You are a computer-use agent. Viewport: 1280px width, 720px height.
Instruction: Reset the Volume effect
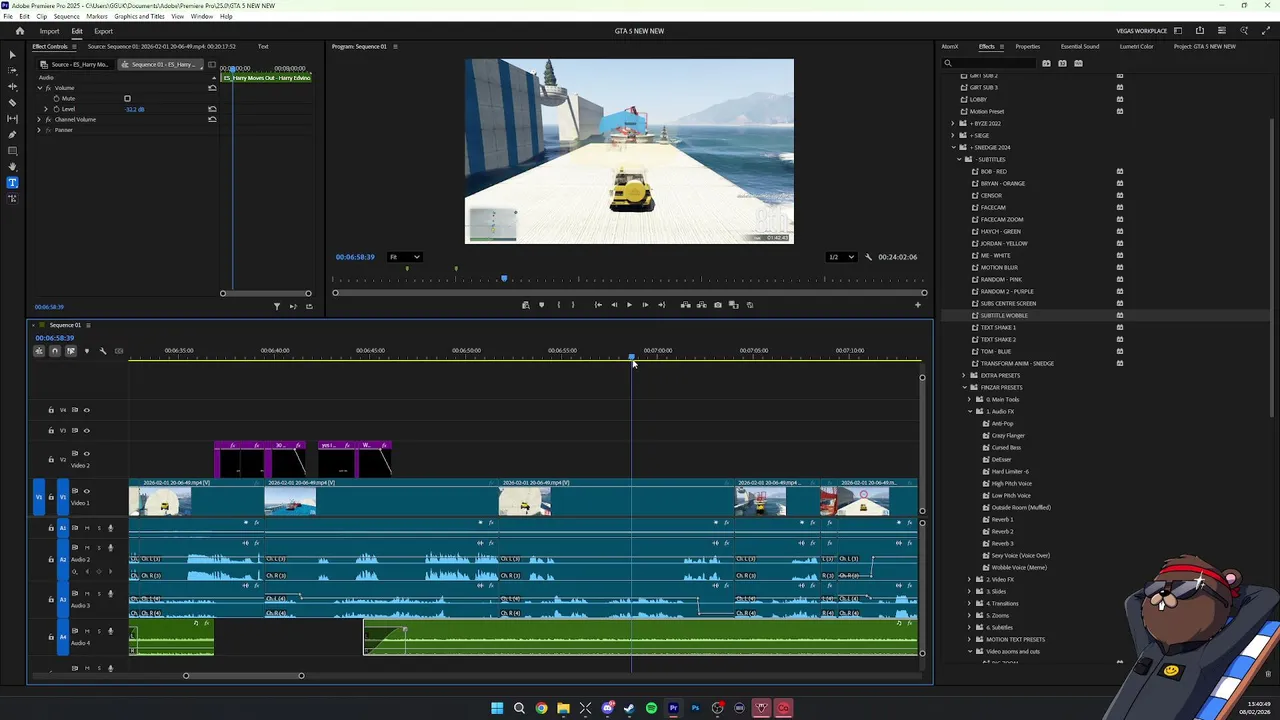click(212, 88)
